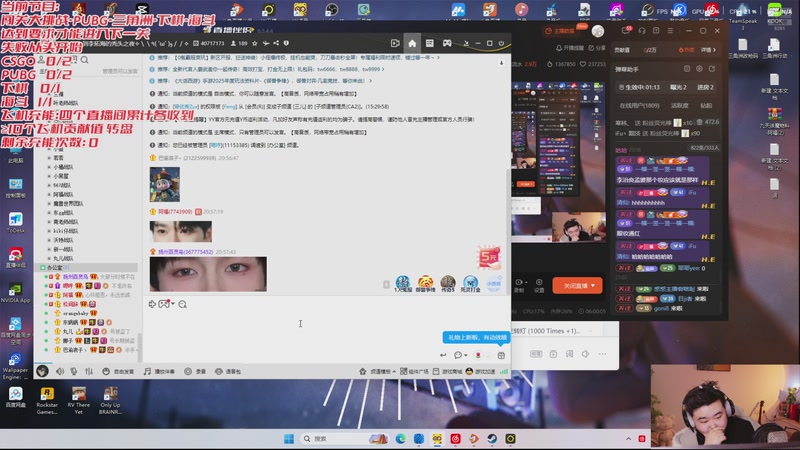
Task: Click the screenshot search icon above the input box
Action: click(183, 304)
